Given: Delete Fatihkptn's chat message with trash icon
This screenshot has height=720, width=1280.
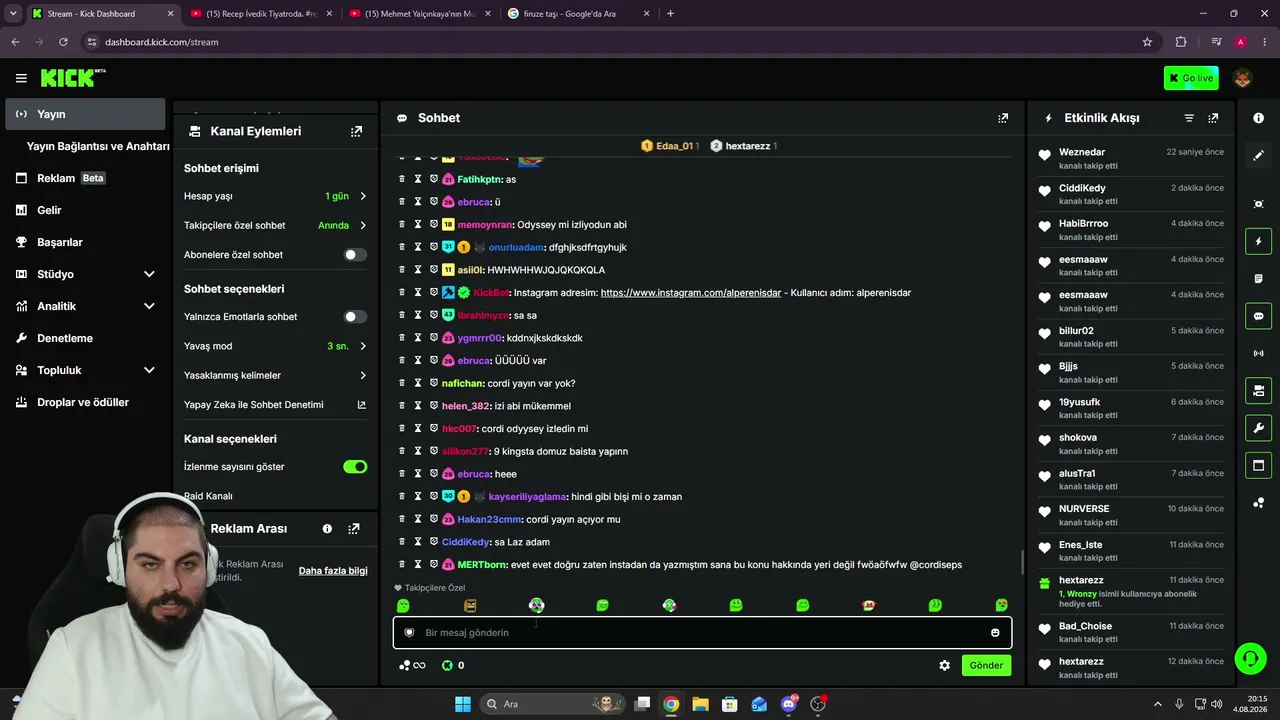Looking at the screenshot, I should tap(402, 179).
